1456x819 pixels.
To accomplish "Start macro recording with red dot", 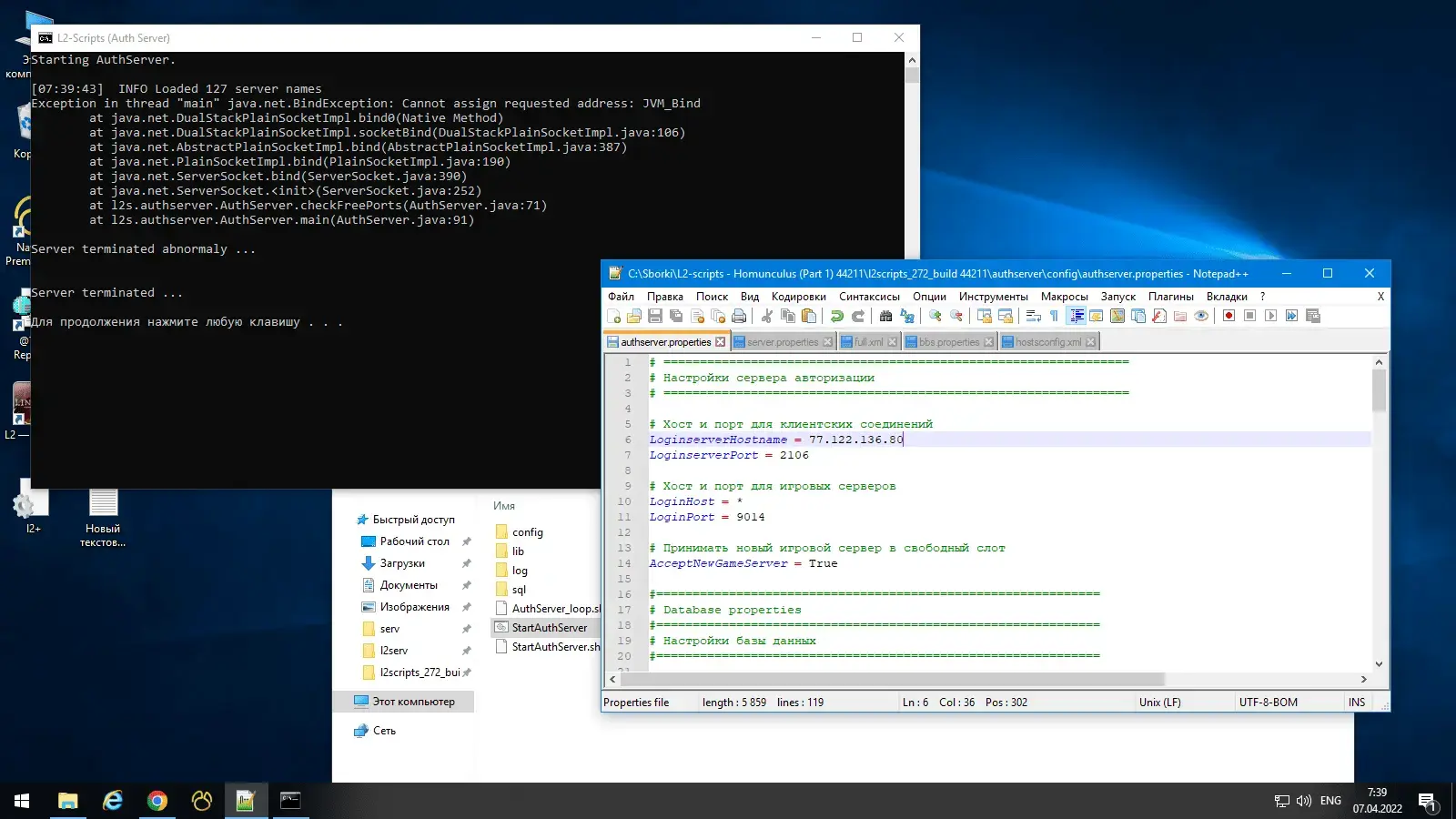I will (1229, 316).
